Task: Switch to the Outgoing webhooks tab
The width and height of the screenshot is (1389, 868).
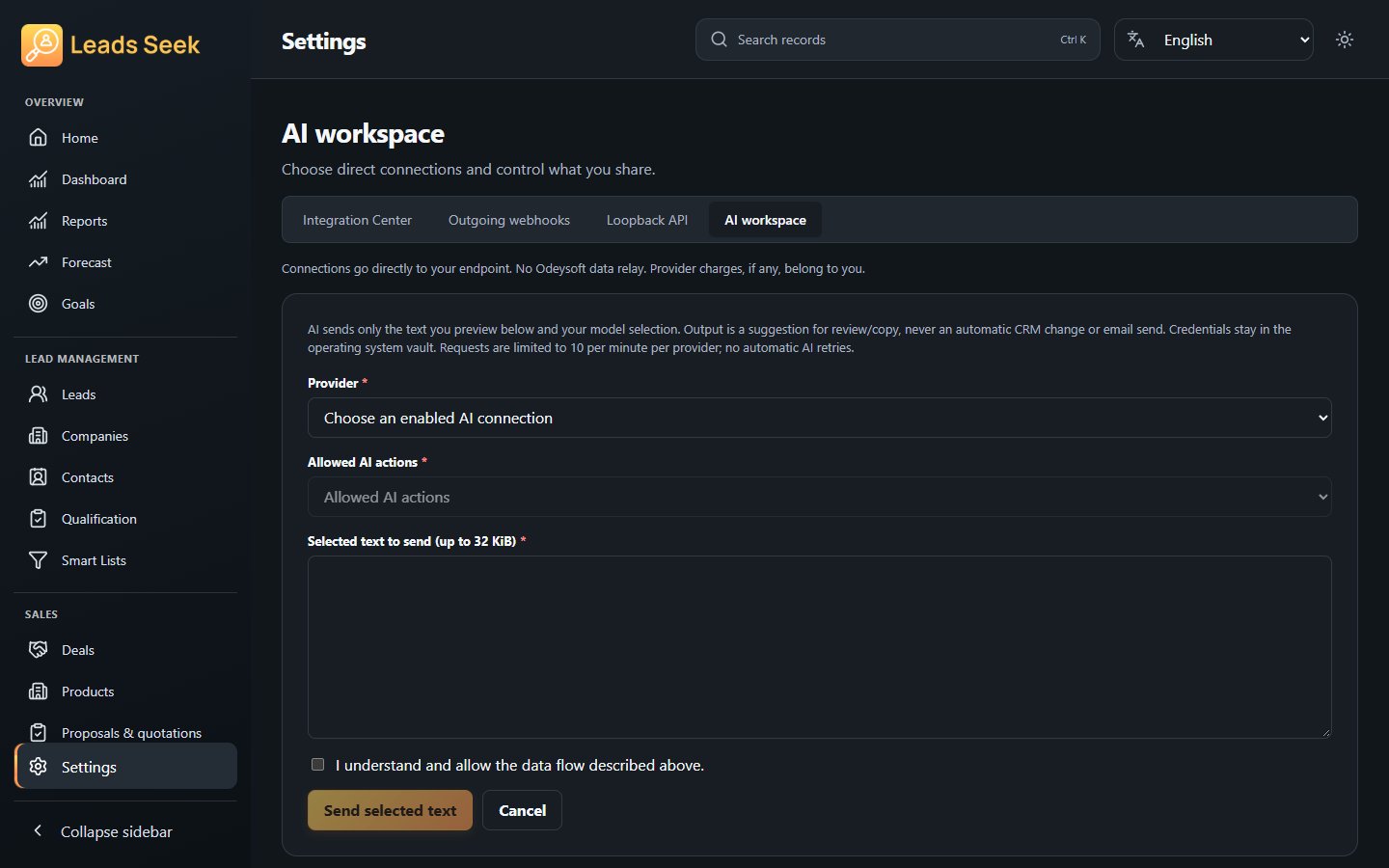Action: click(509, 220)
